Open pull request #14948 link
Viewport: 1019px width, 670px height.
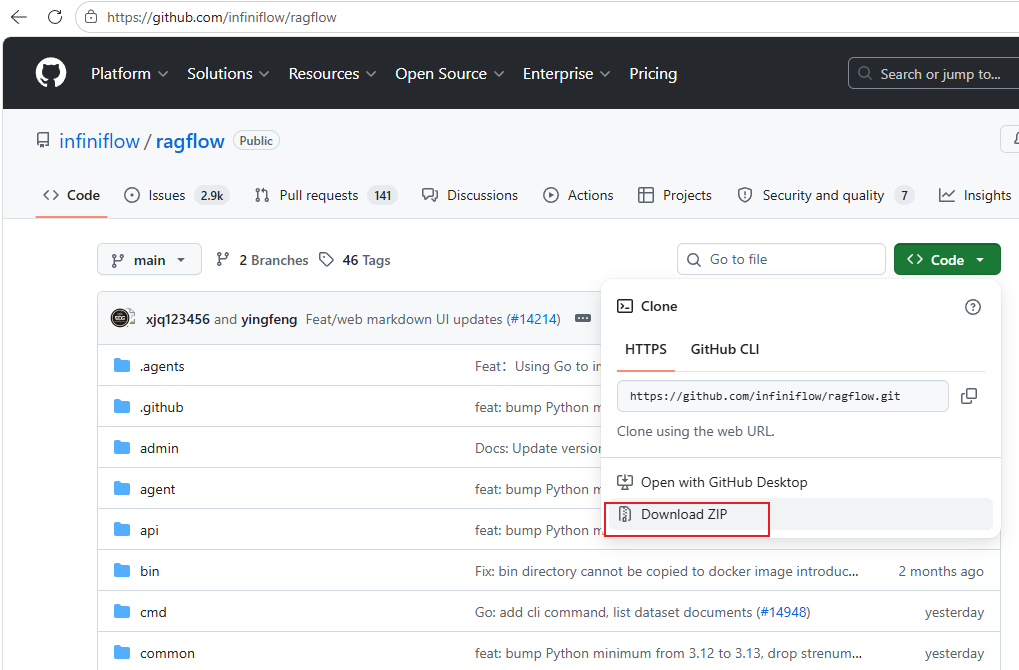coord(783,612)
